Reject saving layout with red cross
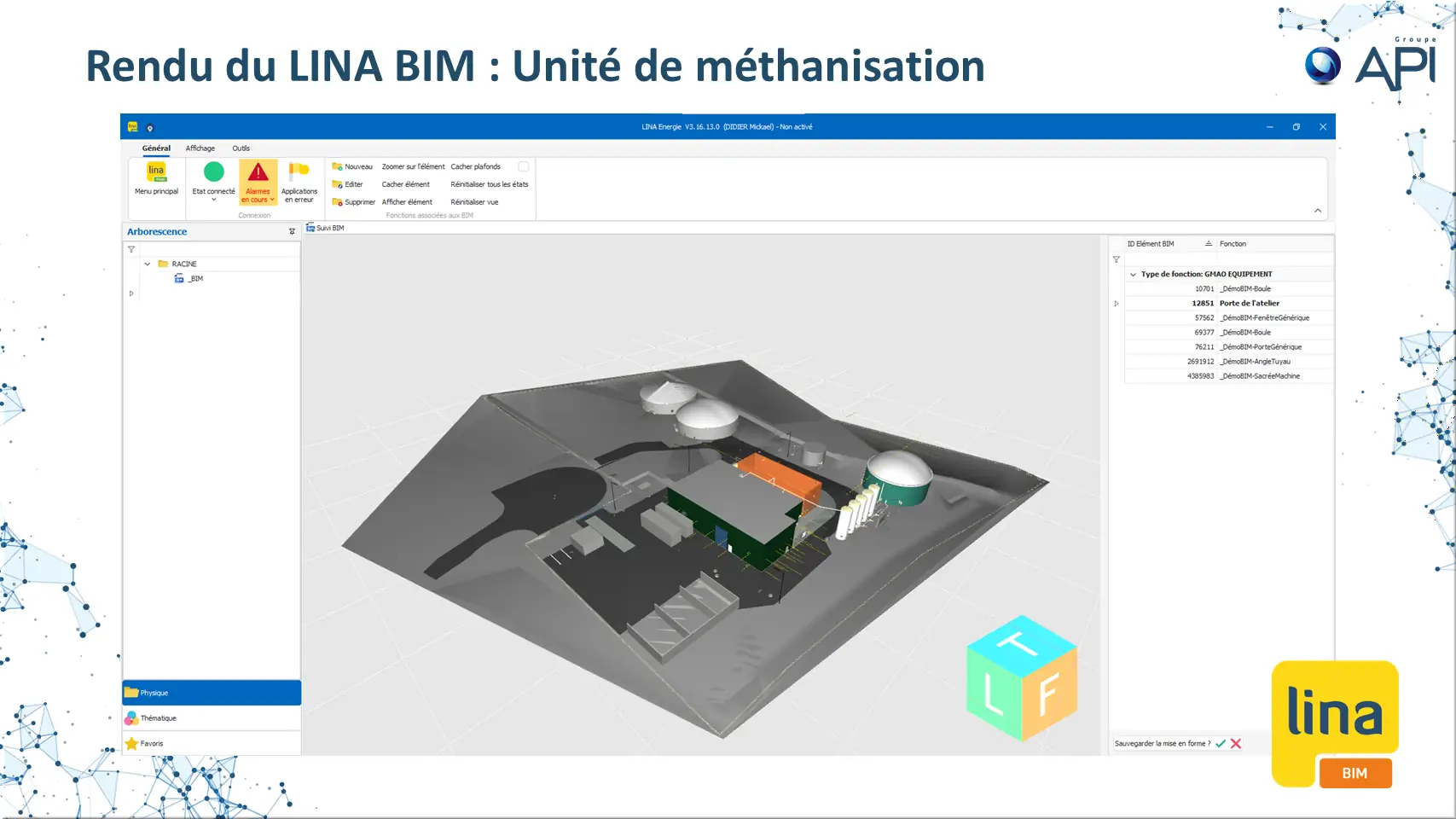Image resolution: width=1456 pixels, height=819 pixels. click(1236, 744)
